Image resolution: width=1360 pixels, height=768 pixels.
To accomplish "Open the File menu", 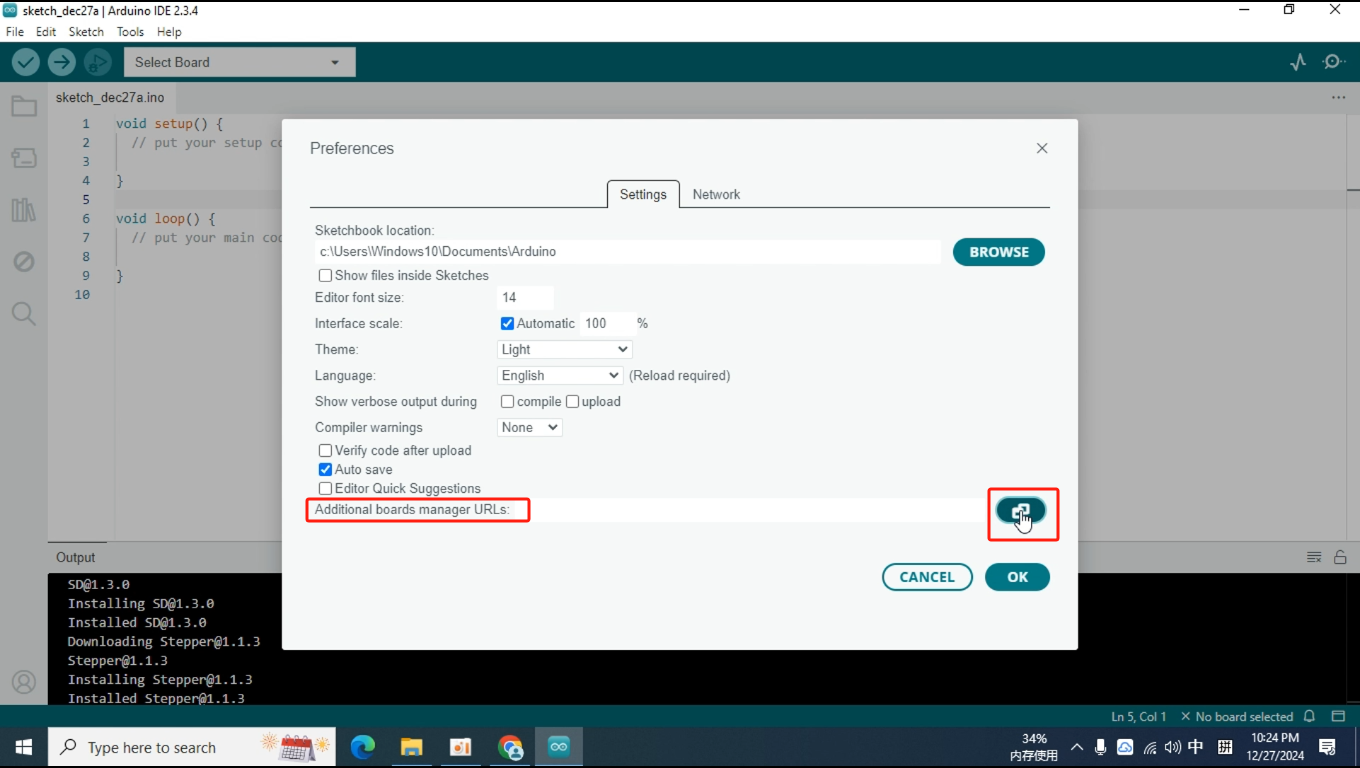I will pyautogui.click(x=15, y=32).
